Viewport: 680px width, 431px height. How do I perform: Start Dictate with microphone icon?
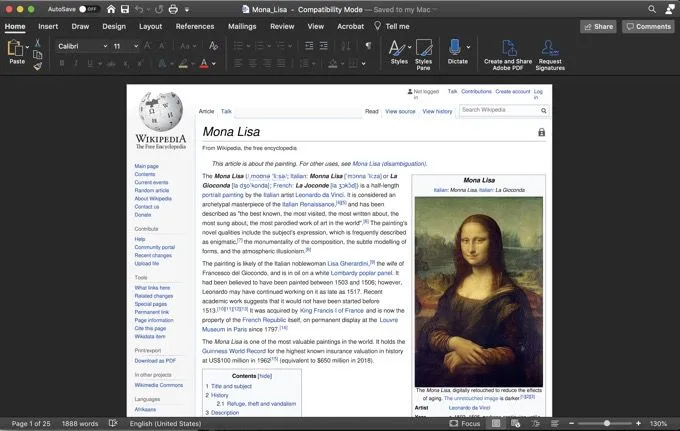(455, 47)
